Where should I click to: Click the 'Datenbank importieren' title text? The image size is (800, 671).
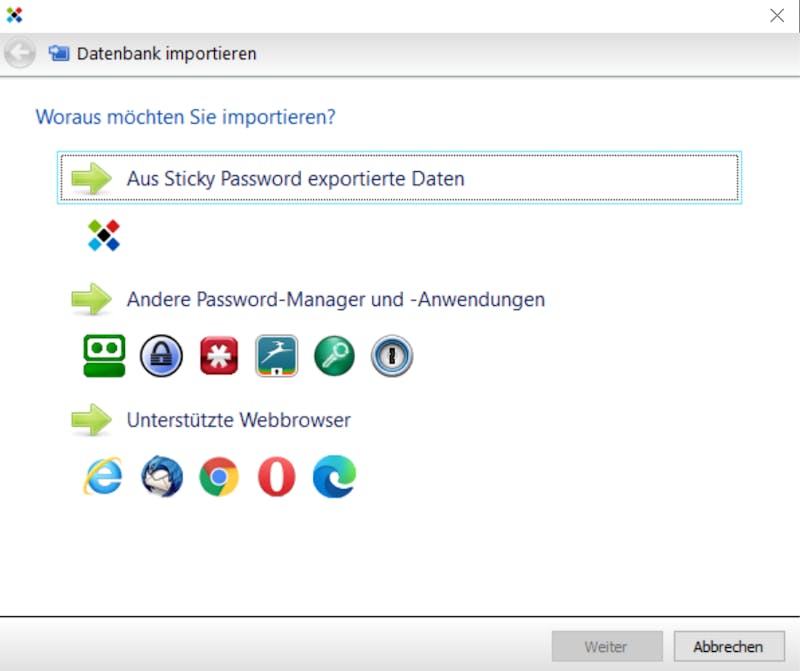click(166, 54)
